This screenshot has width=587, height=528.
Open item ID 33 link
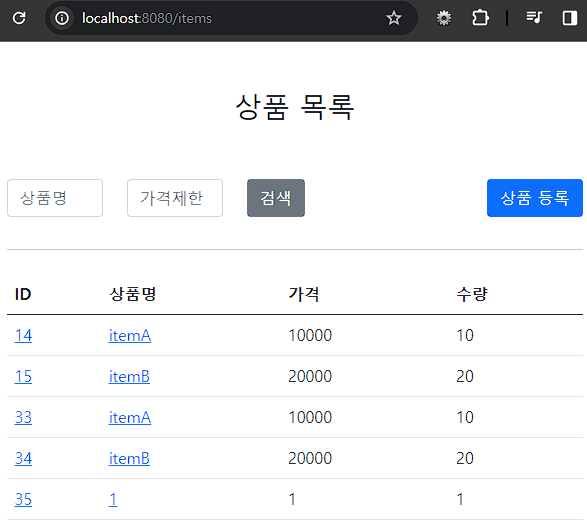tap(23, 417)
